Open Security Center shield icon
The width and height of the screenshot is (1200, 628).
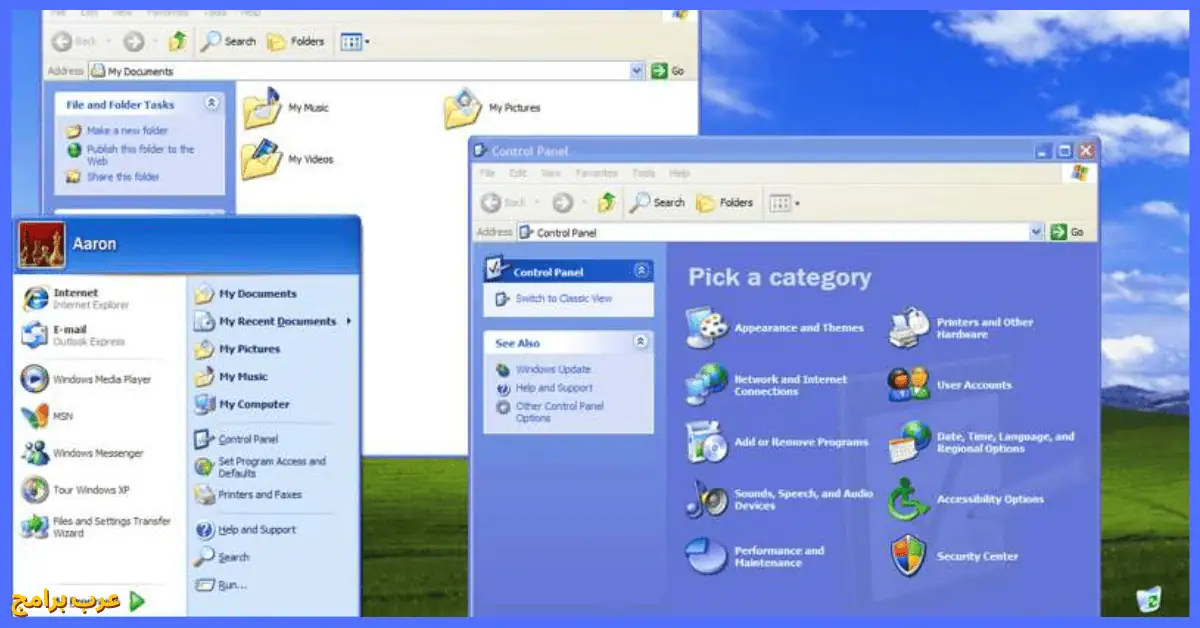pos(909,556)
